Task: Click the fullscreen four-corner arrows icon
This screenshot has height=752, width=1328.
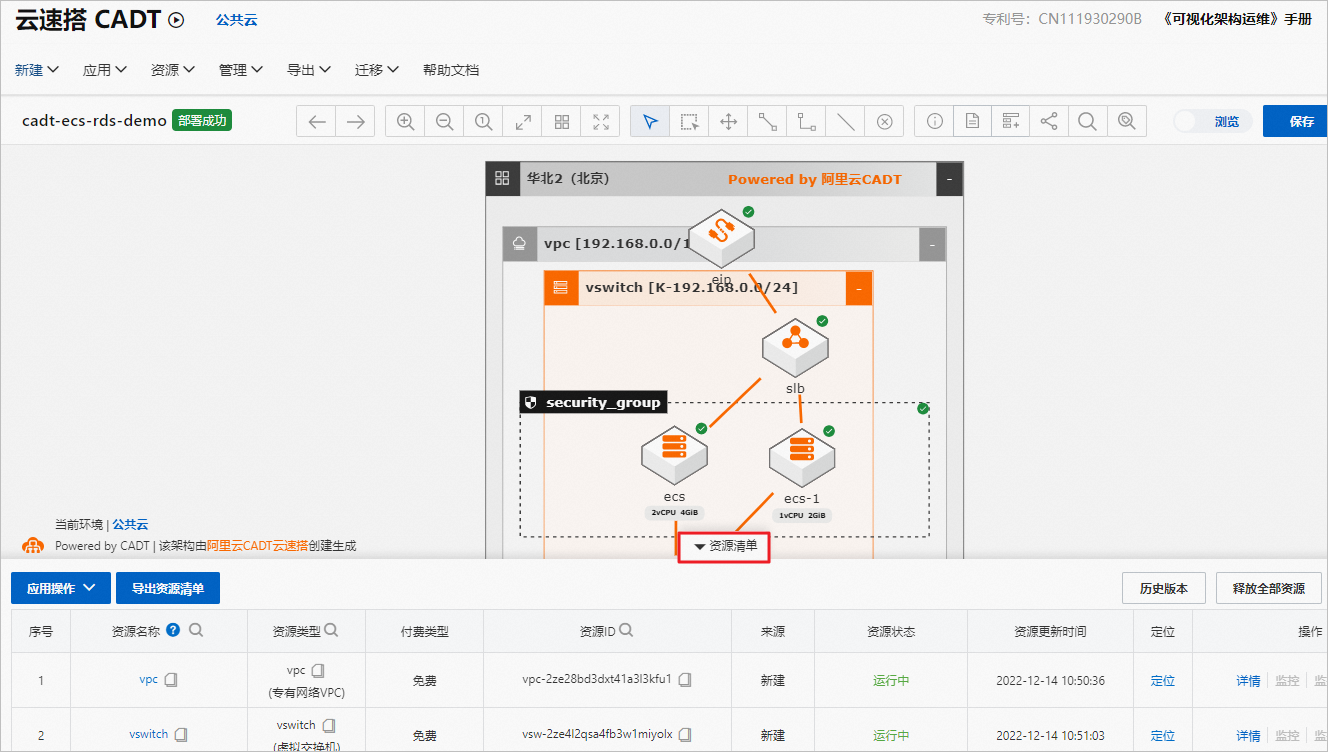Action: pyautogui.click(x=601, y=122)
